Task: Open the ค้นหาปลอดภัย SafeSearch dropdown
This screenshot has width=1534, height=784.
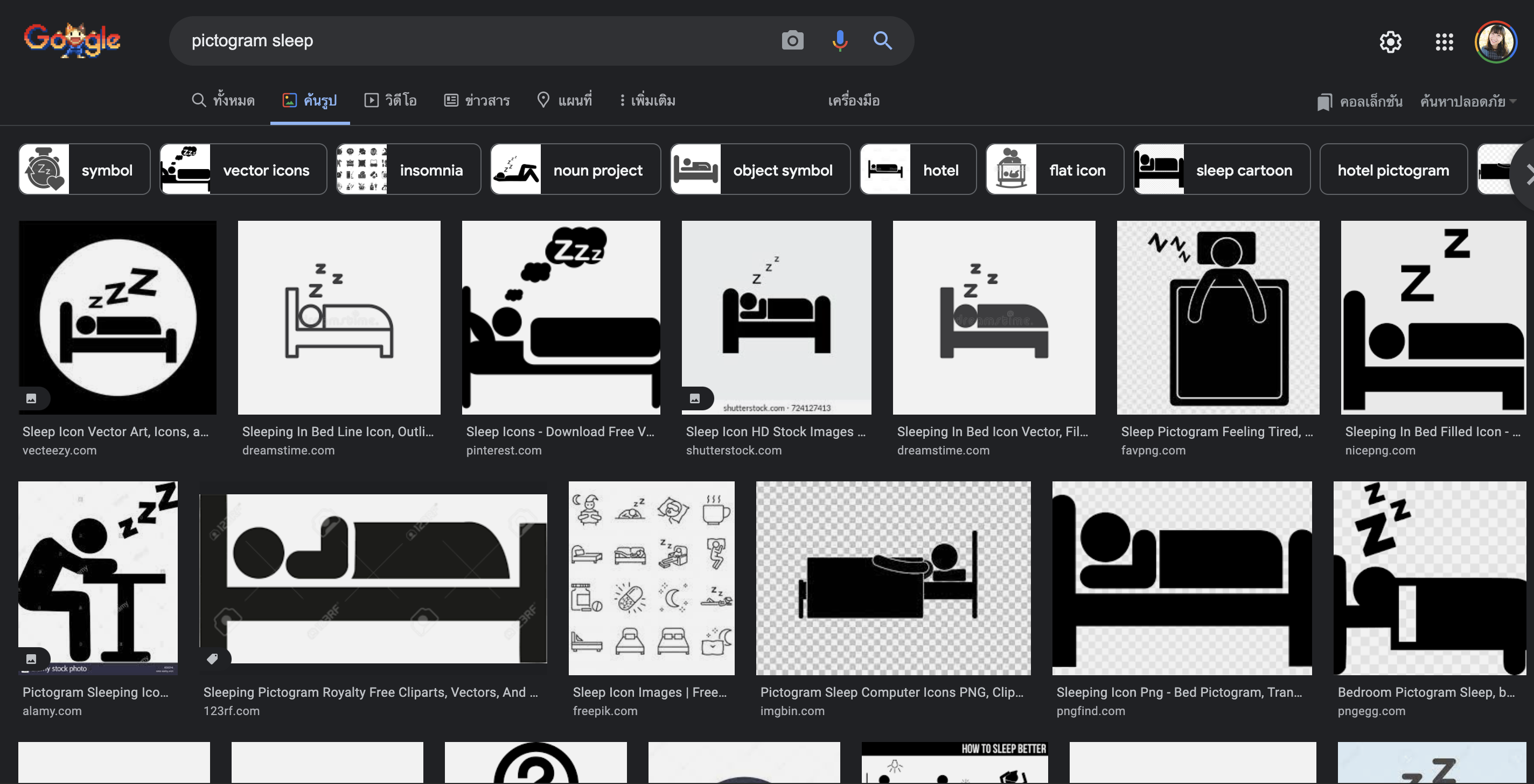Action: pos(1470,101)
